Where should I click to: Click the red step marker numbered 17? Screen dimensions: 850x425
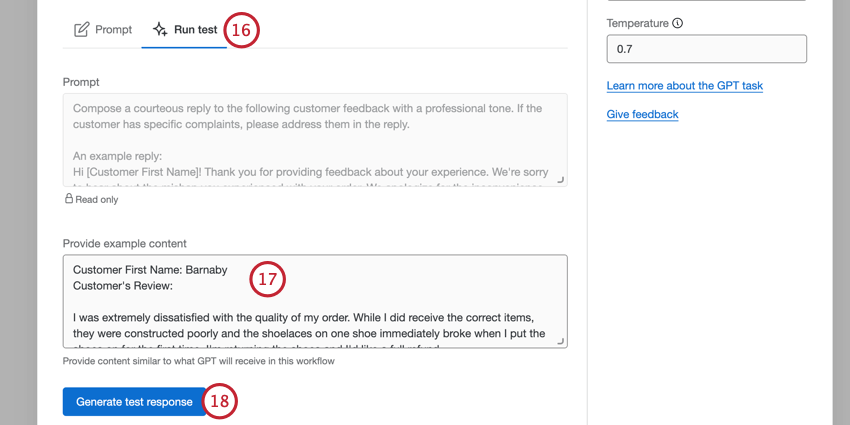pyautogui.click(x=267, y=279)
